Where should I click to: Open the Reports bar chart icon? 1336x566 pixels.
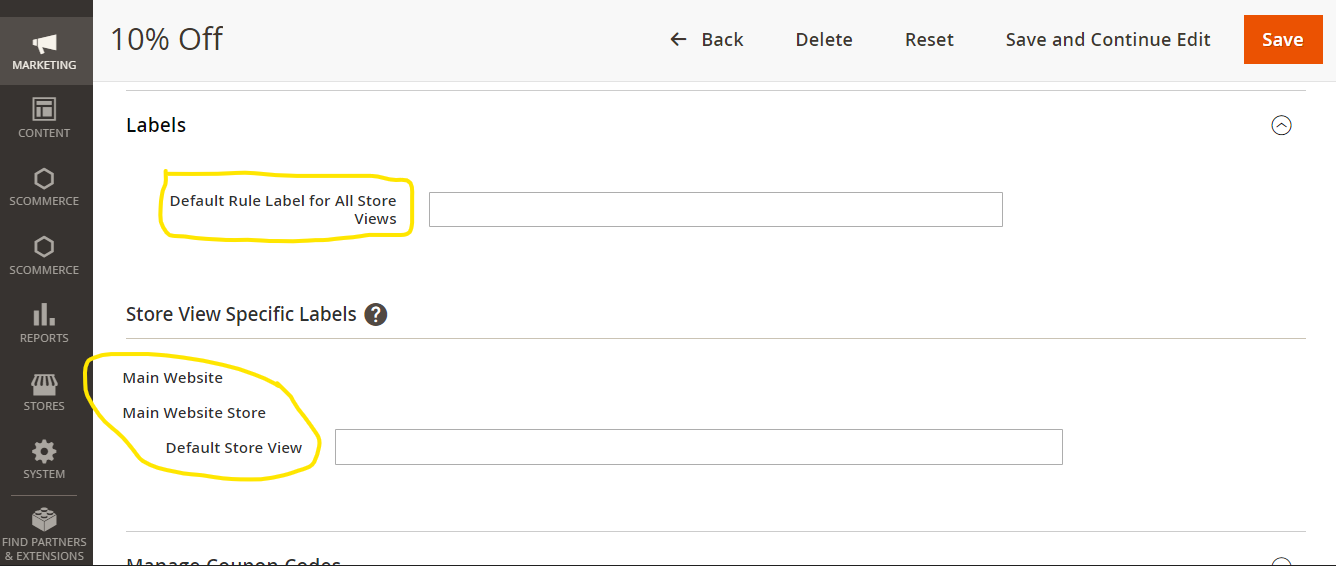click(44, 315)
